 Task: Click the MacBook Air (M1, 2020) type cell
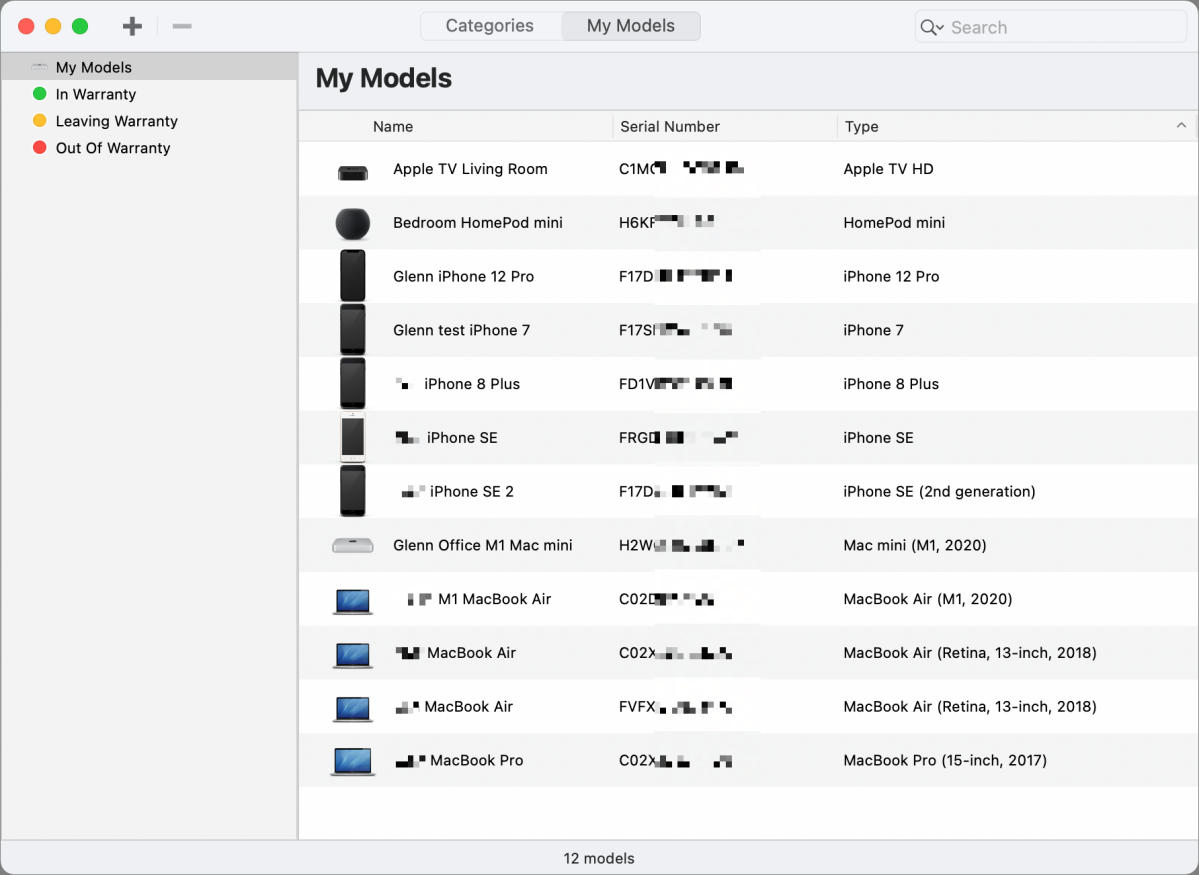pos(928,599)
